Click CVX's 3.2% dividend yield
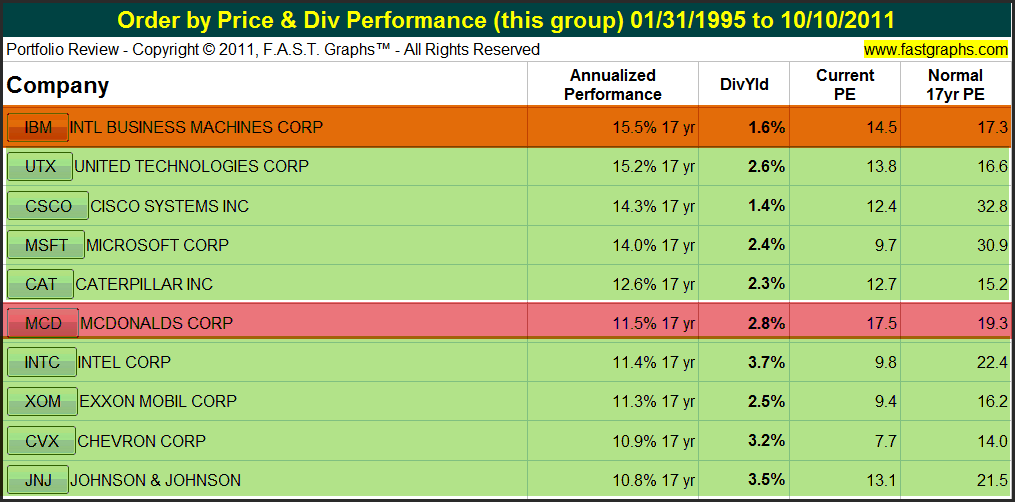Screen dimensions: 1015x502 [x=766, y=441]
